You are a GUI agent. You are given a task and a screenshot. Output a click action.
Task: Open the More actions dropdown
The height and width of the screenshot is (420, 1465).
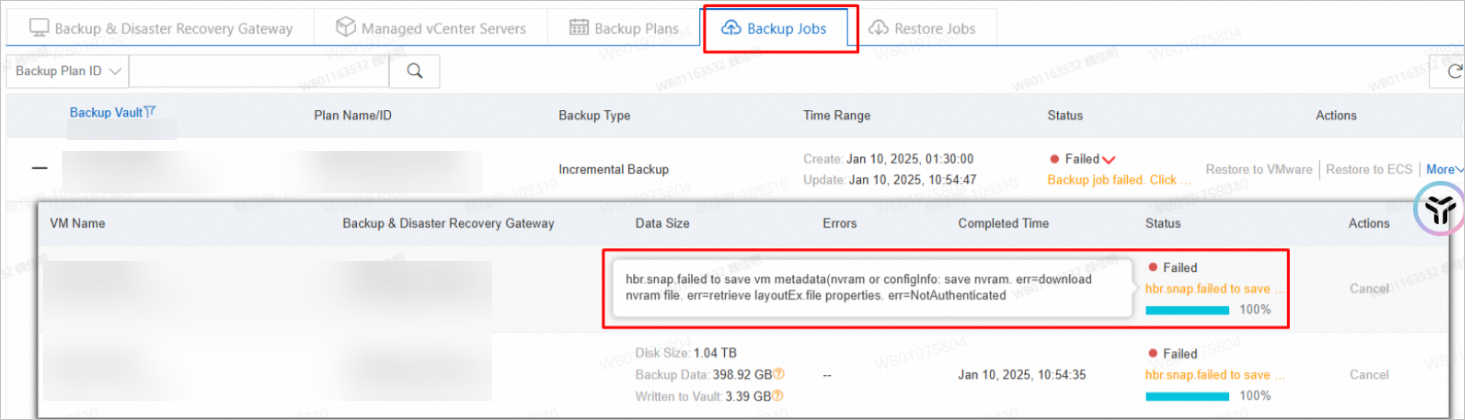click(x=1444, y=169)
